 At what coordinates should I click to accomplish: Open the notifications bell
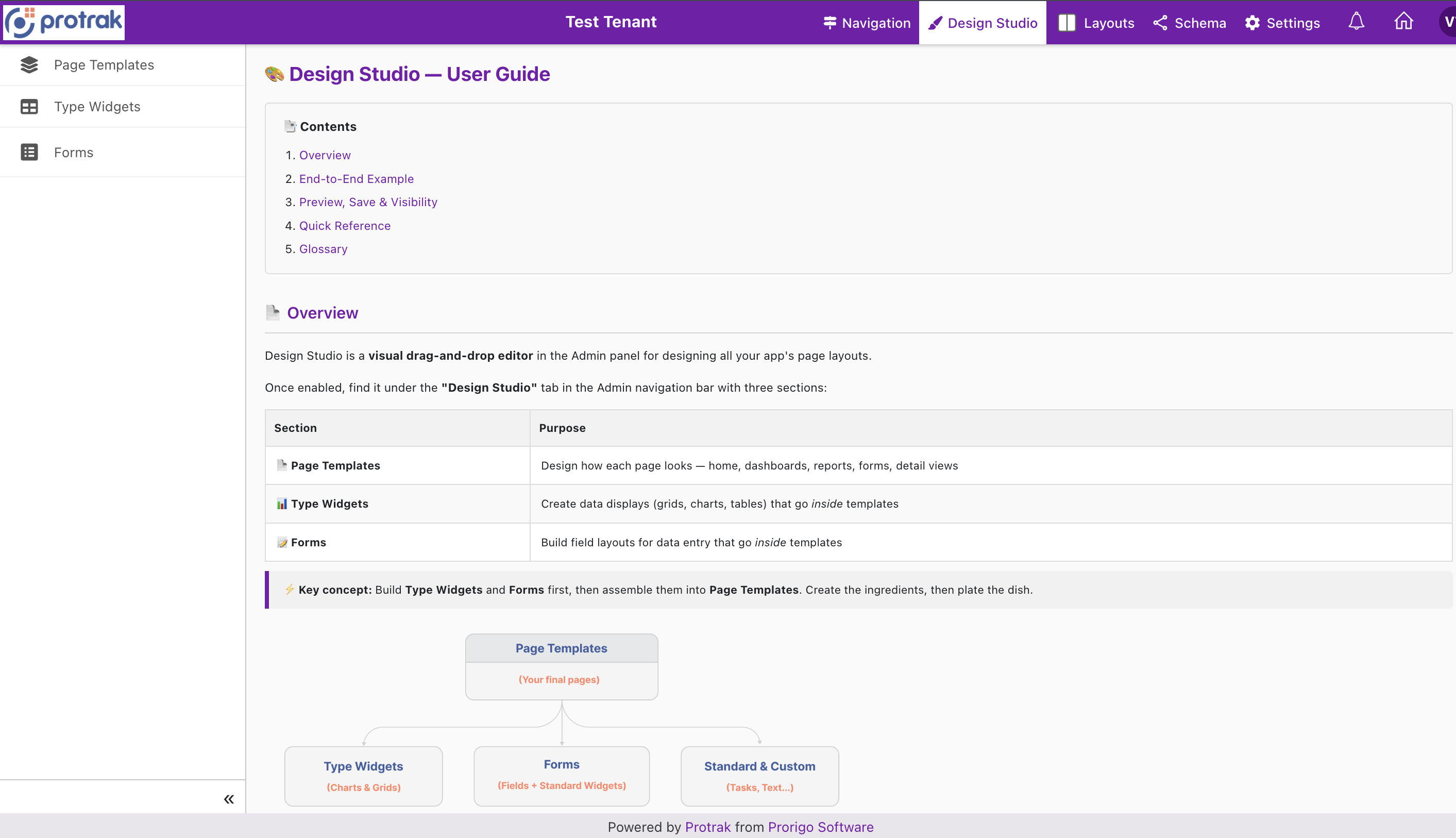coord(1356,22)
